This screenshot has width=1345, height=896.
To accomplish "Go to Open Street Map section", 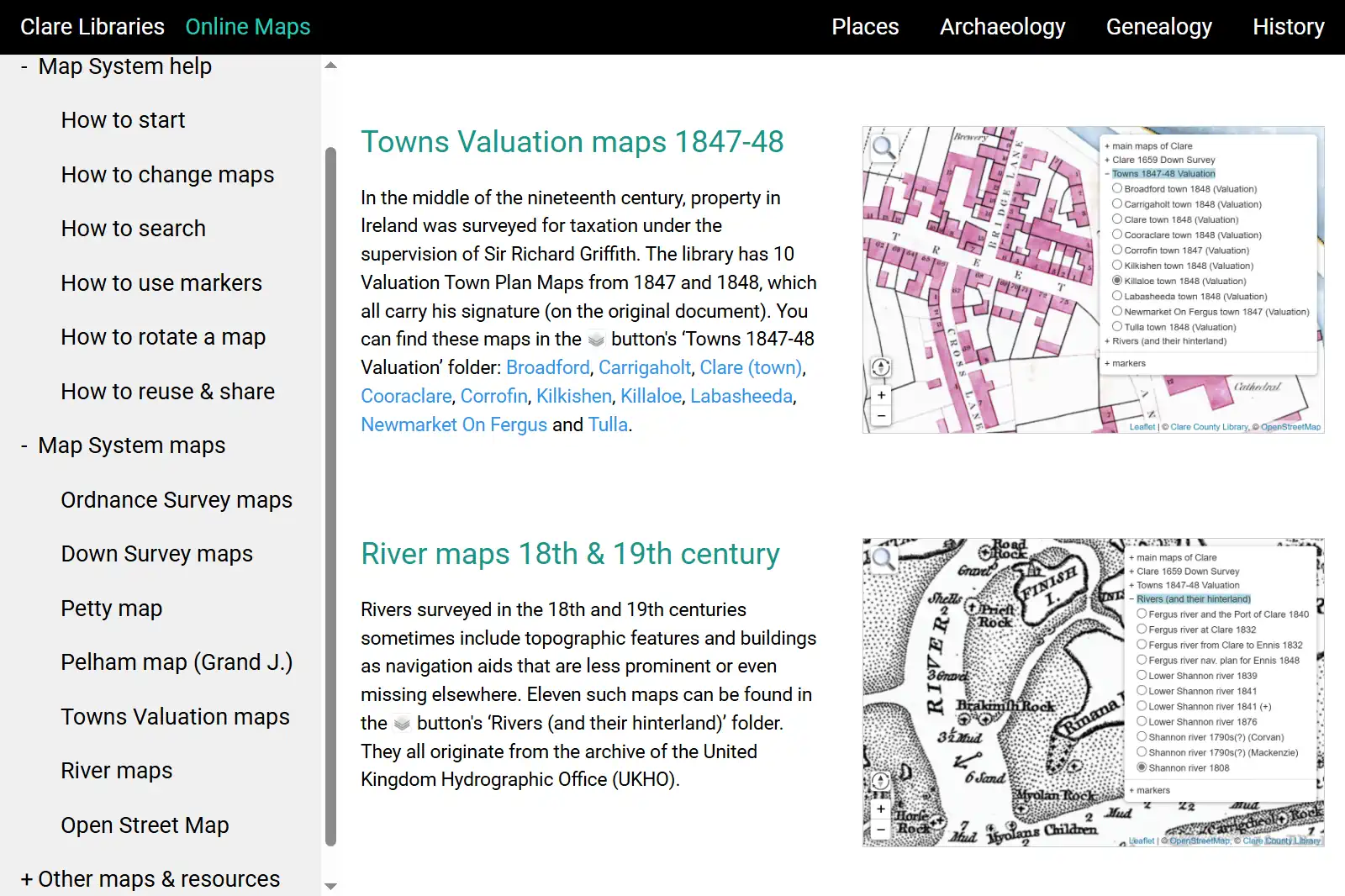I will click(x=145, y=825).
